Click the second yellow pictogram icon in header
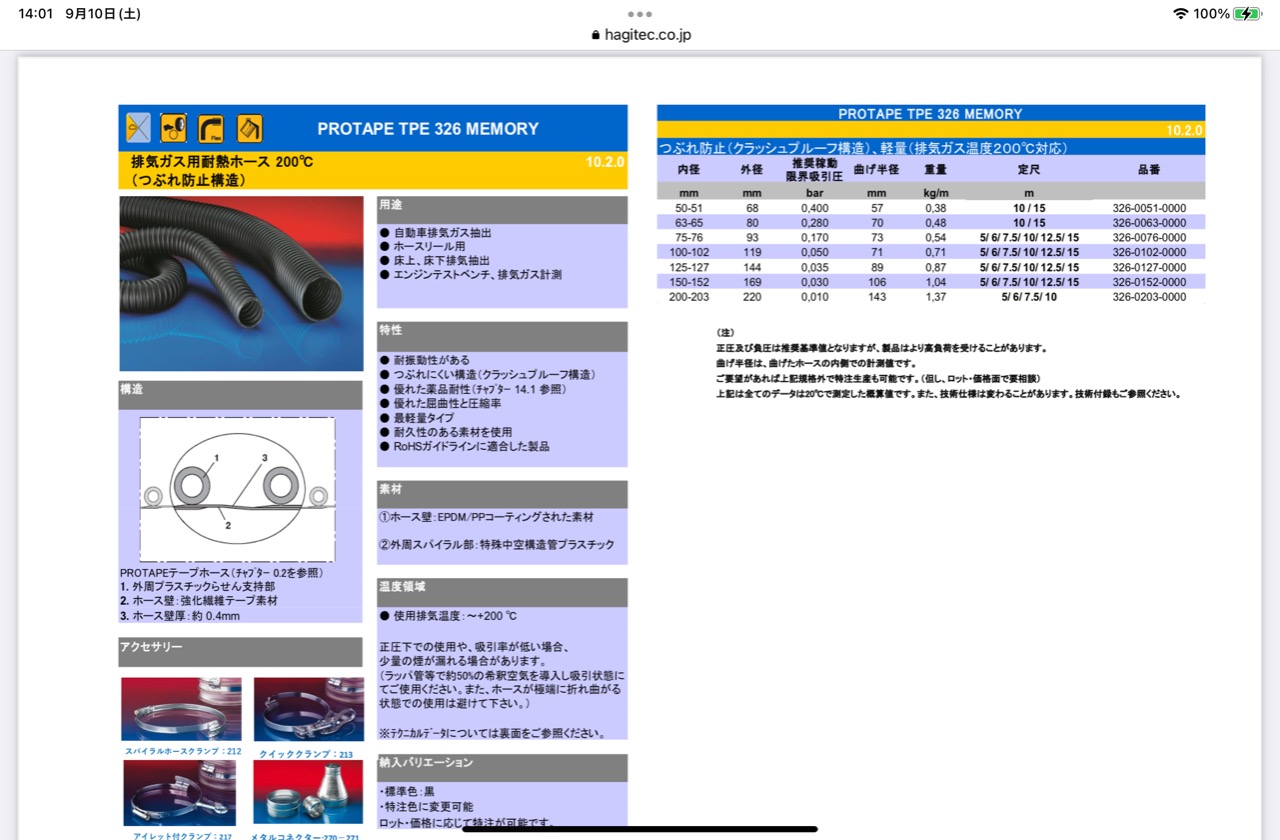Image resolution: width=1280 pixels, height=840 pixels. tap(174, 128)
